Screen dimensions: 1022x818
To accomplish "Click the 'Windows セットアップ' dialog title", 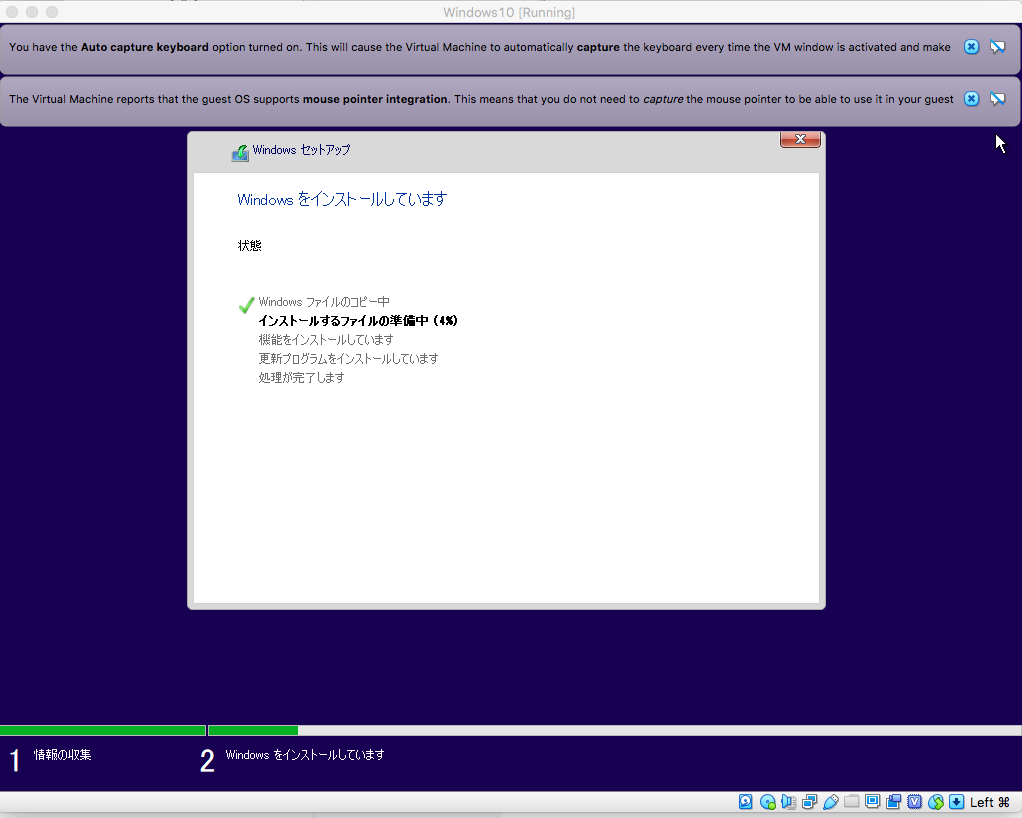I will 301,150.
